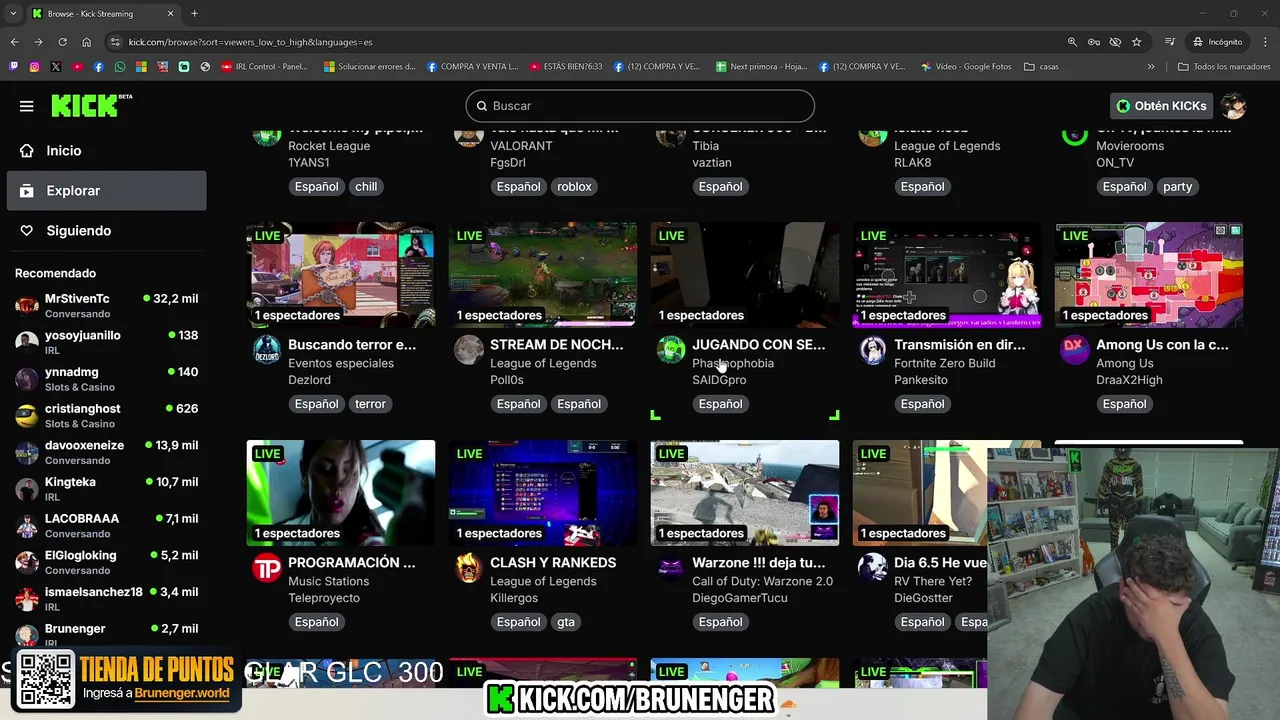
Task: Click Pankesito channel avatar icon
Action: 873,350
